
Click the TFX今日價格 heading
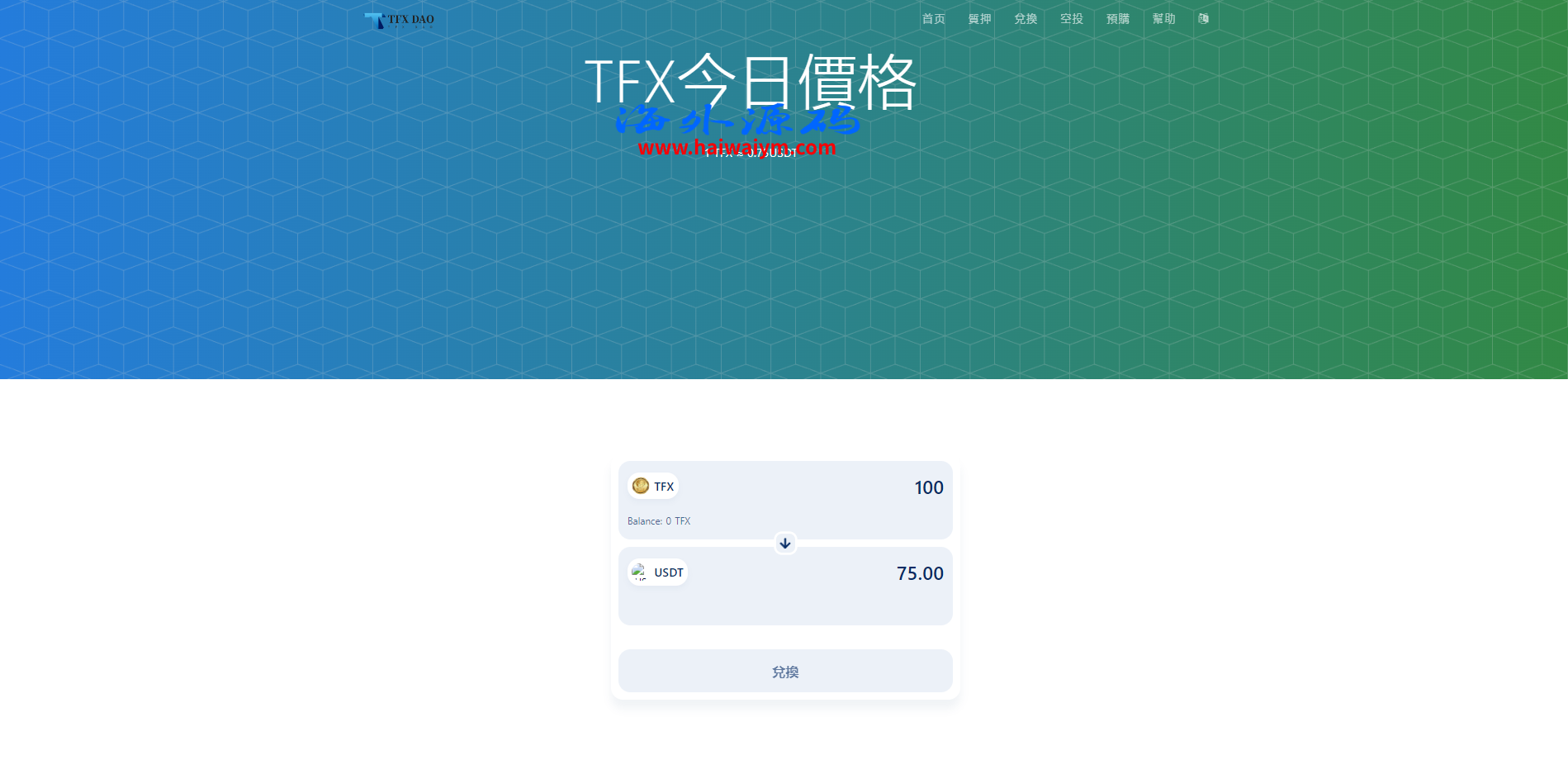pos(750,83)
